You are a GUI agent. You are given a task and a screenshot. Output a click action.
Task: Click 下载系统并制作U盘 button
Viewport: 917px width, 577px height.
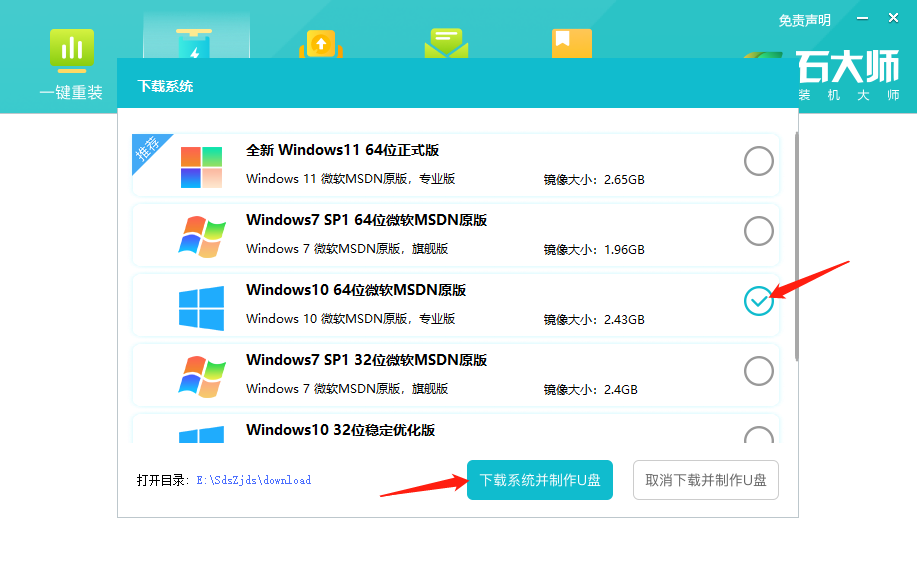point(539,480)
